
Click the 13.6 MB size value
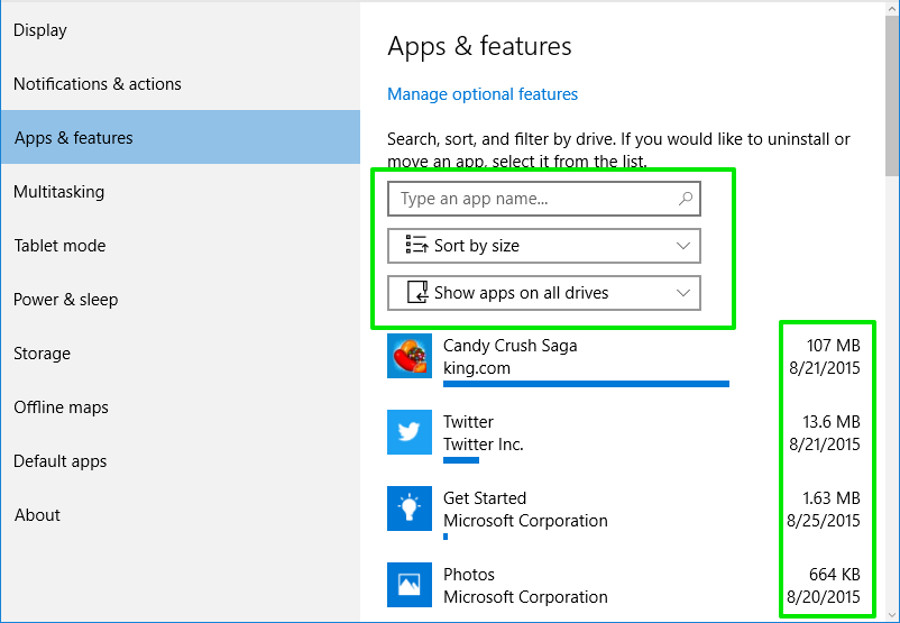(x=831, y=422)
